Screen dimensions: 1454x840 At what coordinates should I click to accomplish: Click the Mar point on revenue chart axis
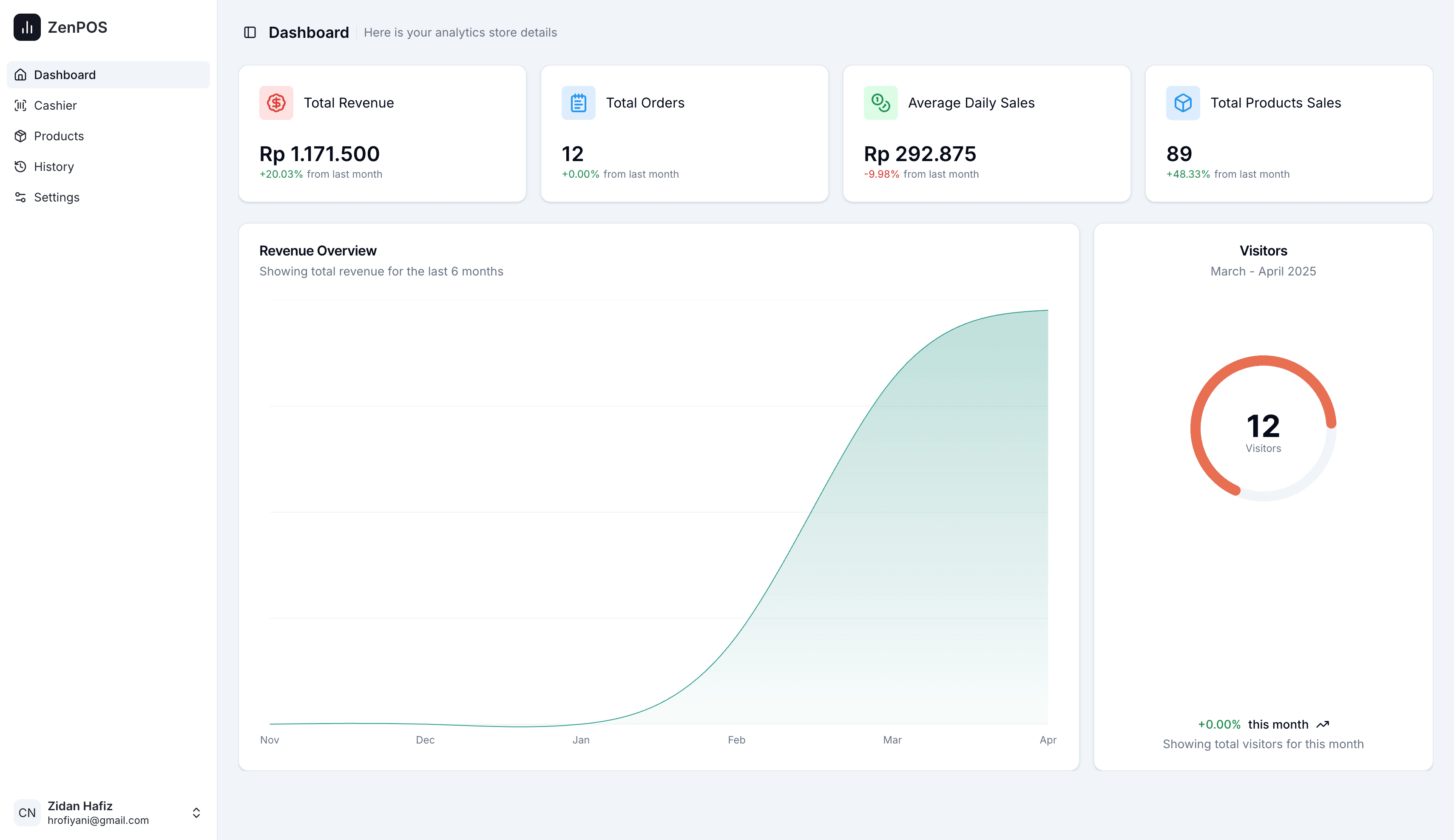coord(892,740)
